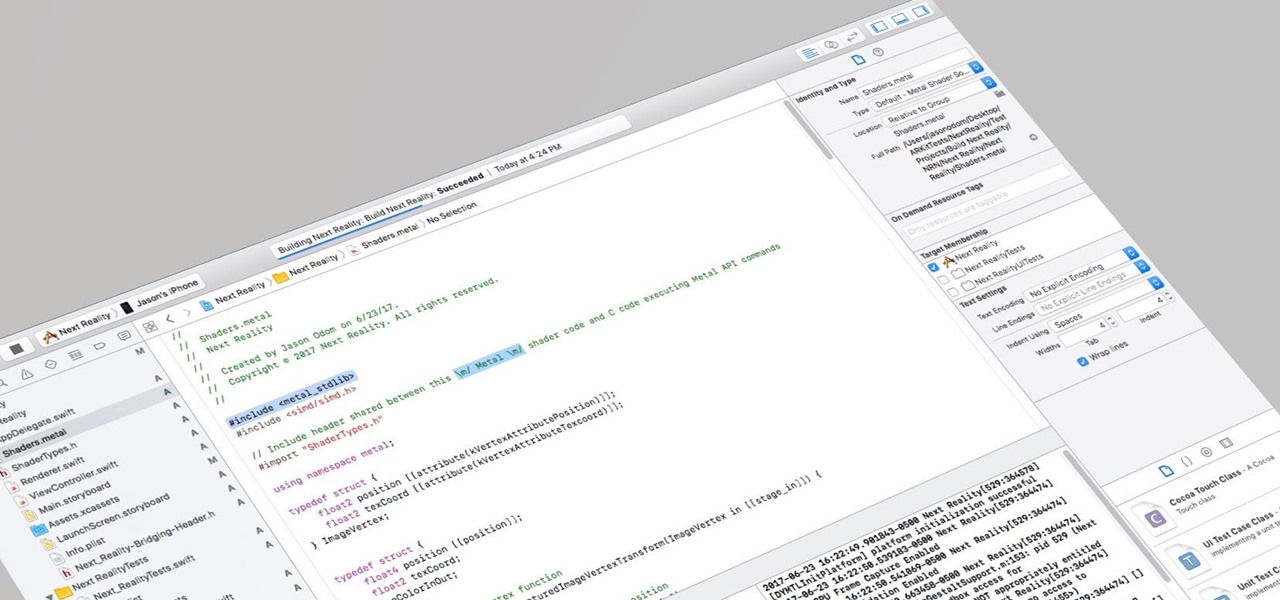Show the Code Snippet library braces icon
Image resolution: width=1280 pixels, height=600 pixels.
1186,462
